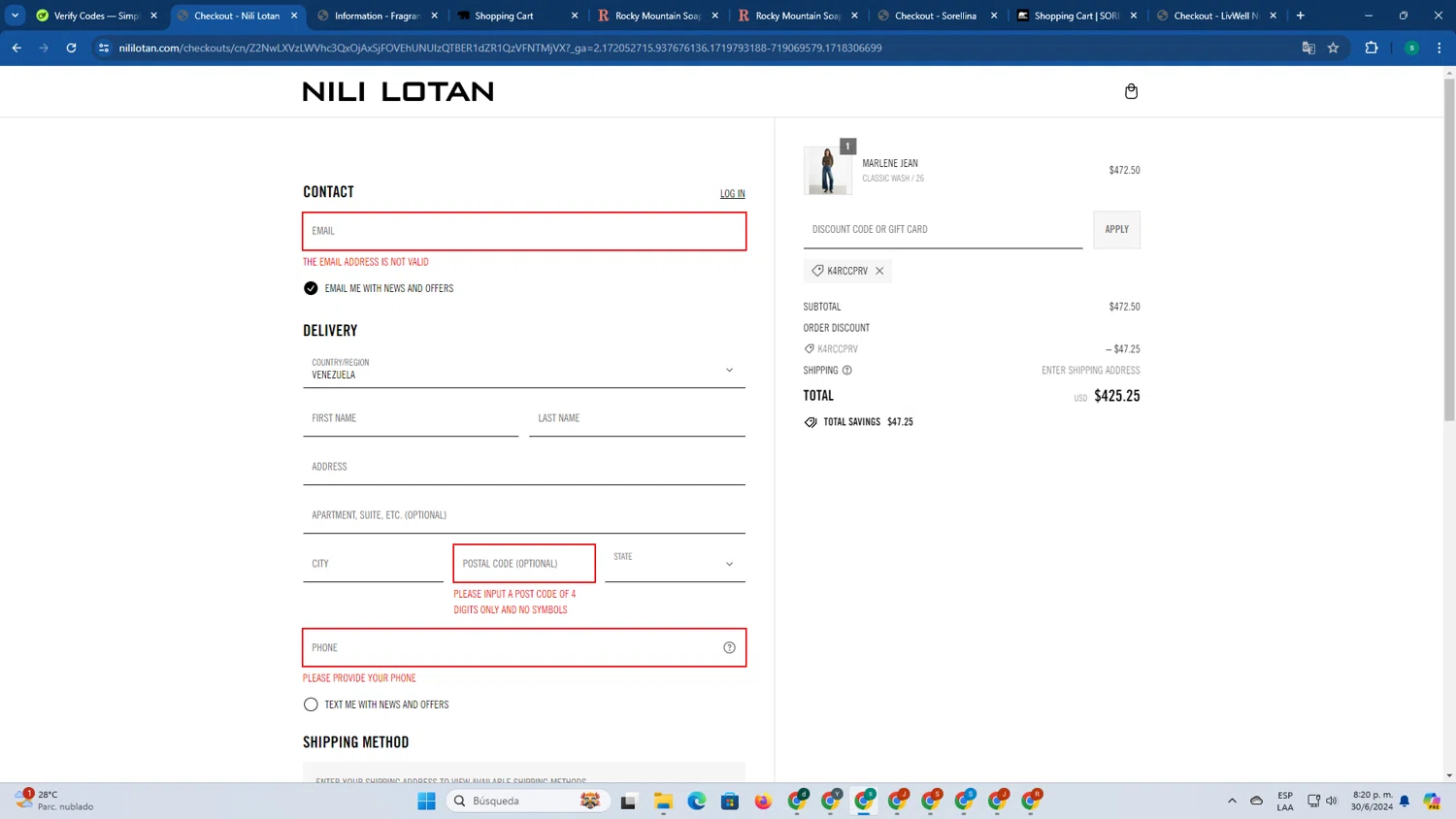Open the translate page icon
The height and width of the screenshot is (819, 1456).
(1308, 48)
